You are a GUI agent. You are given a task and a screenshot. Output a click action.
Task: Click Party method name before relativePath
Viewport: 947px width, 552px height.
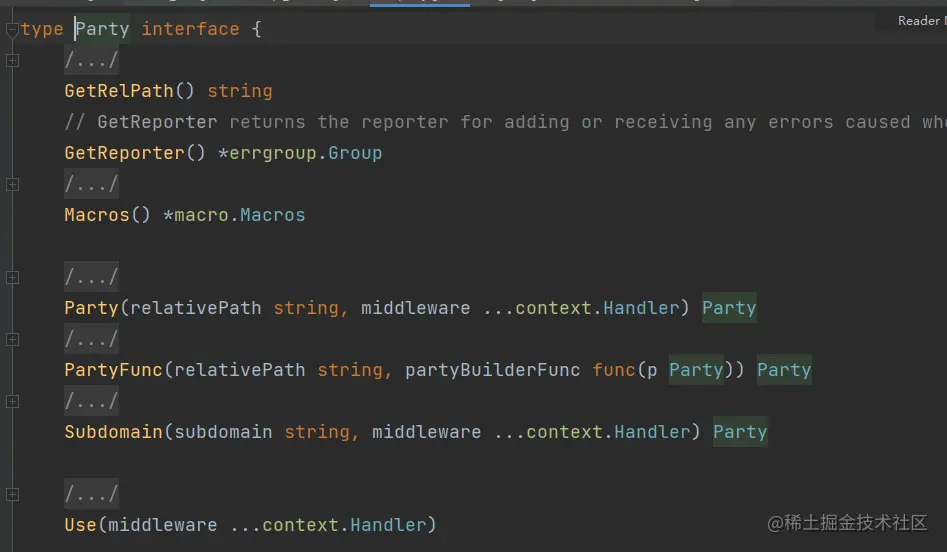(x=91, y=308)
